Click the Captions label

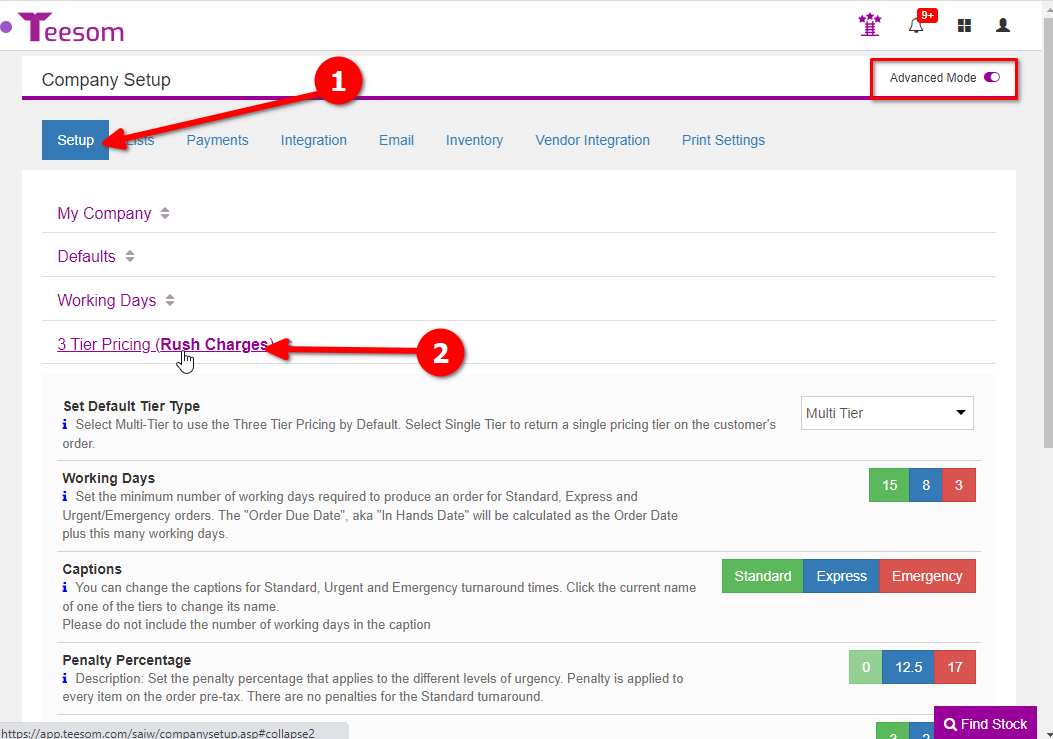[x=92, y=569]
